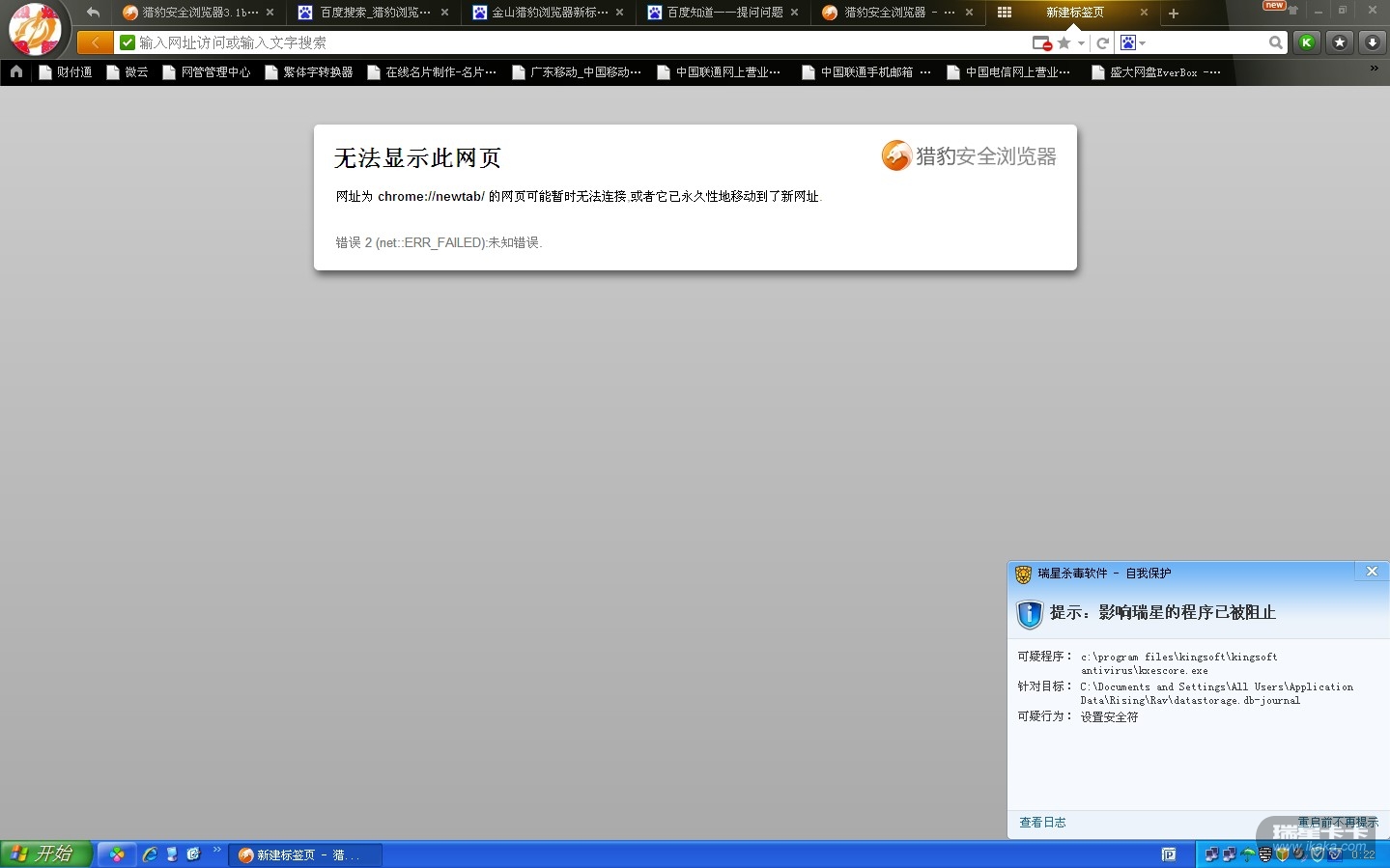Viewport: 1390px width, 868px height.
Task: Click the 无法显示此网页 heading
Action: [417, 157]
